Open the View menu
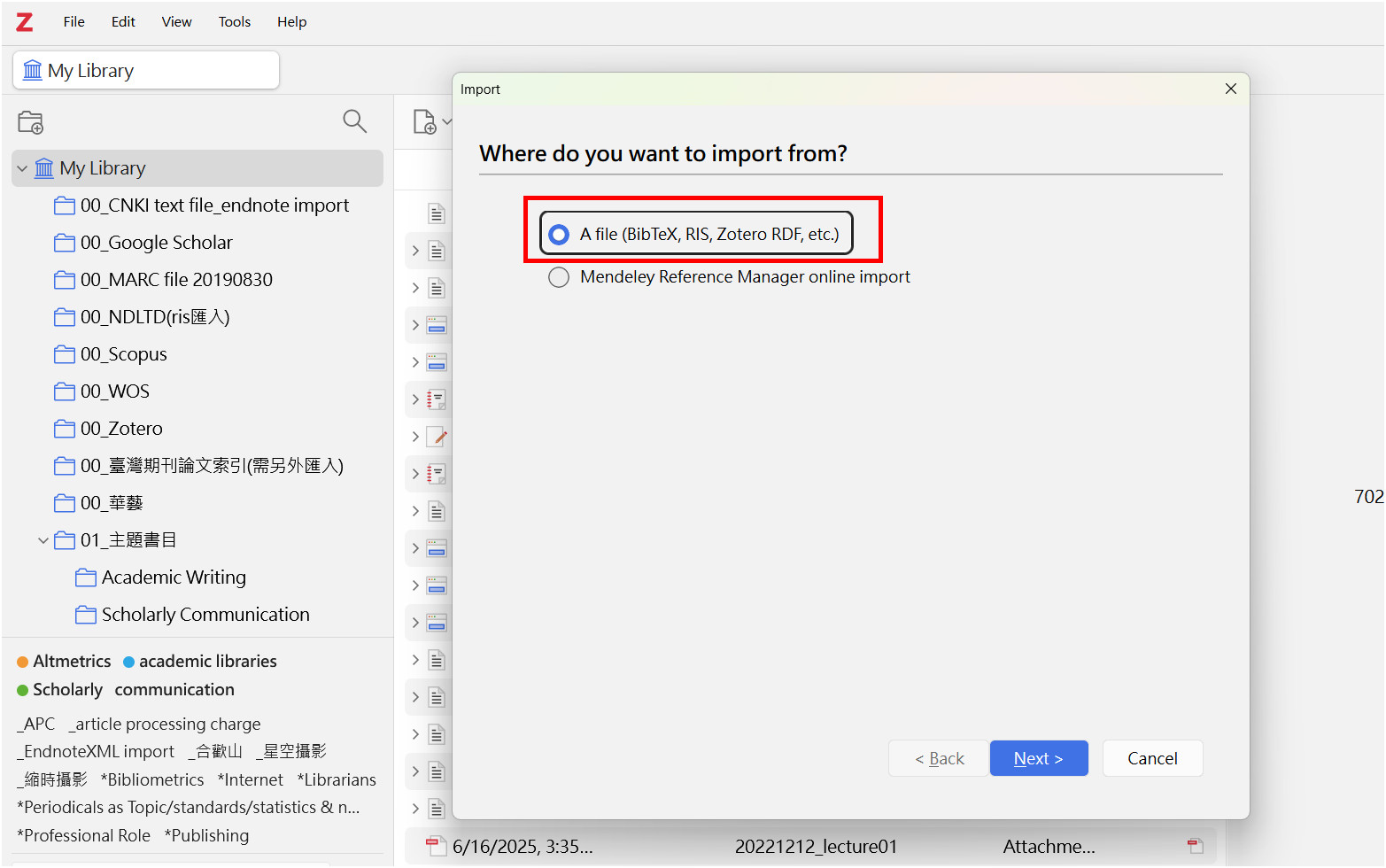This screenshot has height=868, width=1386. pyautogui.click(x=176, y=22)
